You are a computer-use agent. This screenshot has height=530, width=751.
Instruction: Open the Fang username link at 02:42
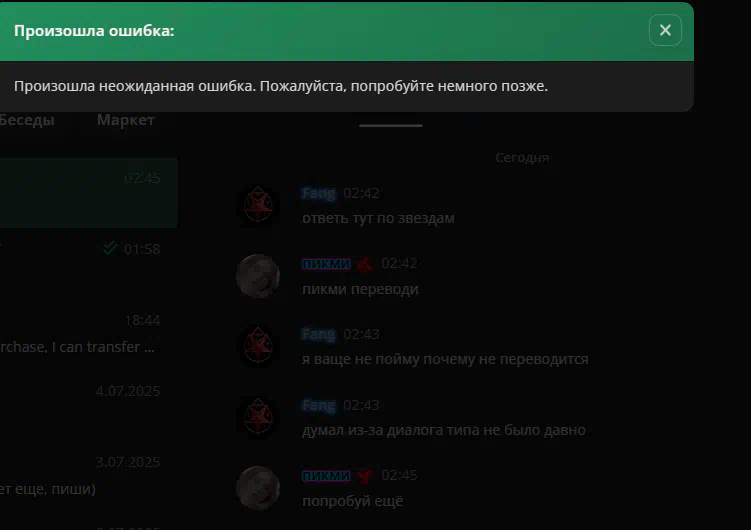tap(319, 193)
